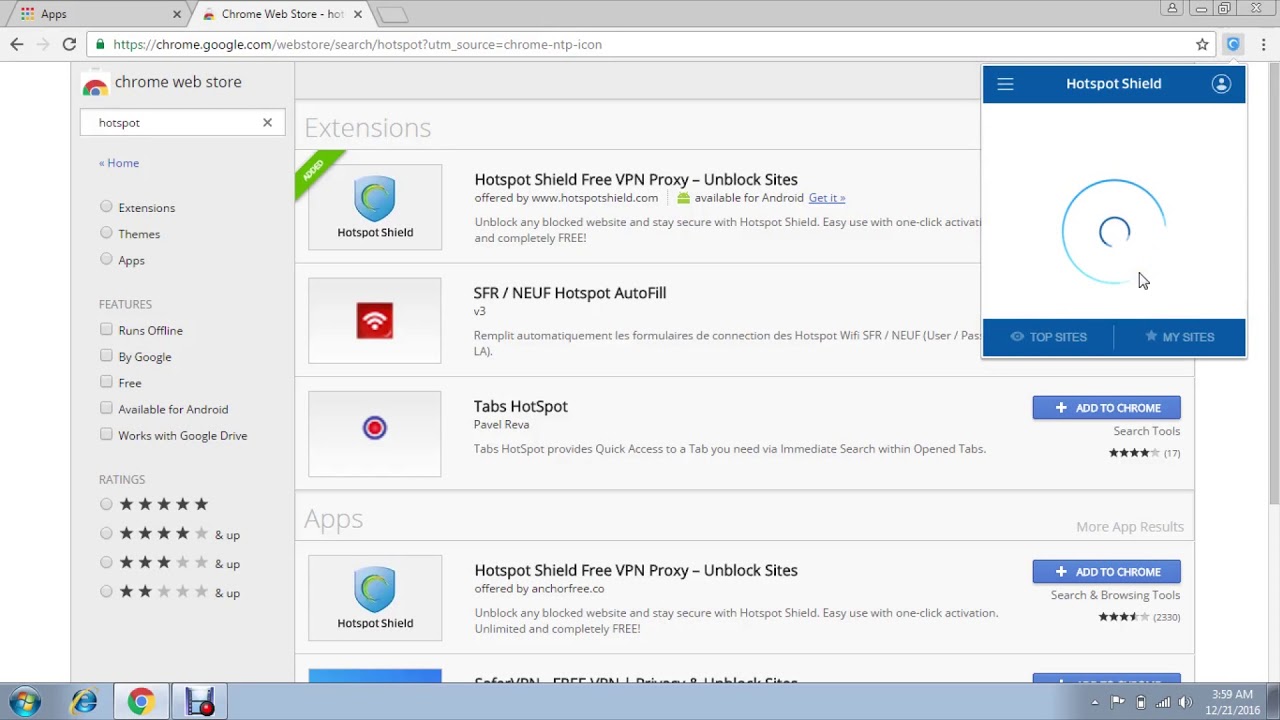
Task: Click the Chrome user profile icon in title bar
Action: coord(1172,9)
